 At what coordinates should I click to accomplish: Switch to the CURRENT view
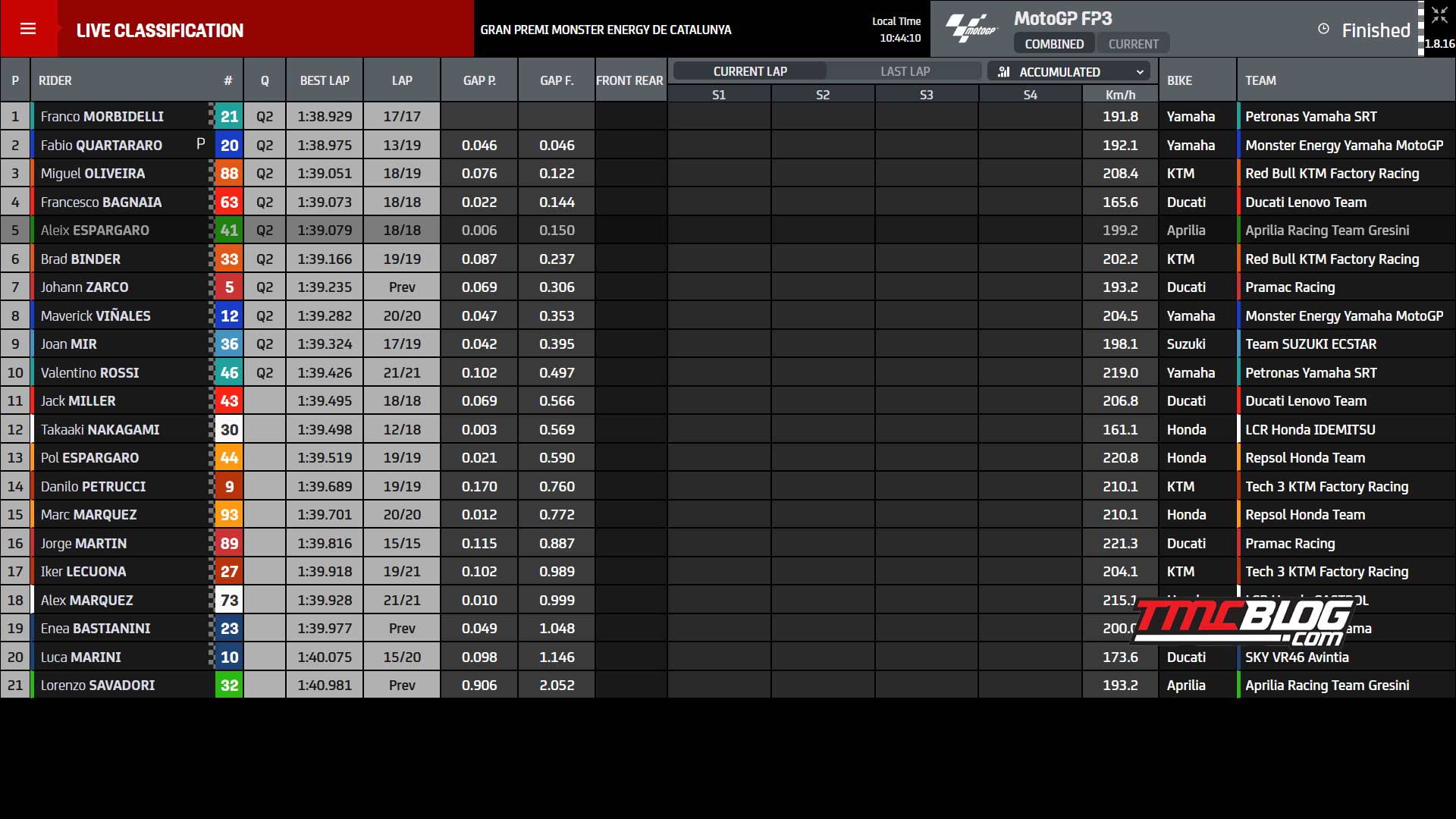[x=1133, y=44]
